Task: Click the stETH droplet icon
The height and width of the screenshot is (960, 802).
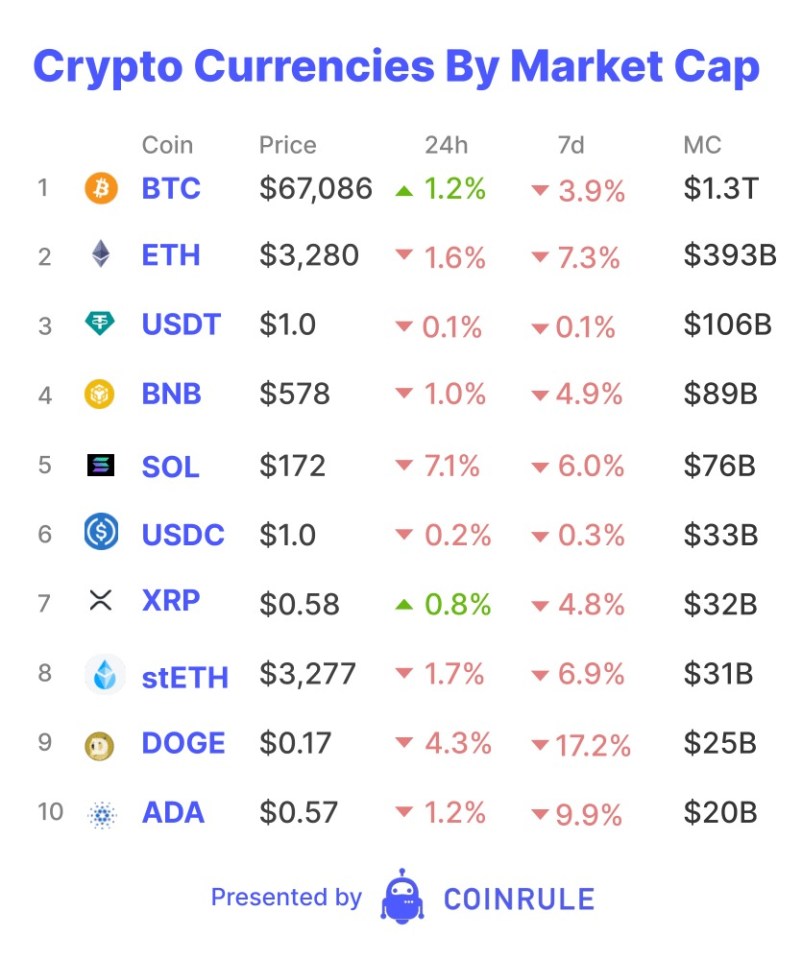Action: pyautogui.click(x=104, y=675)
